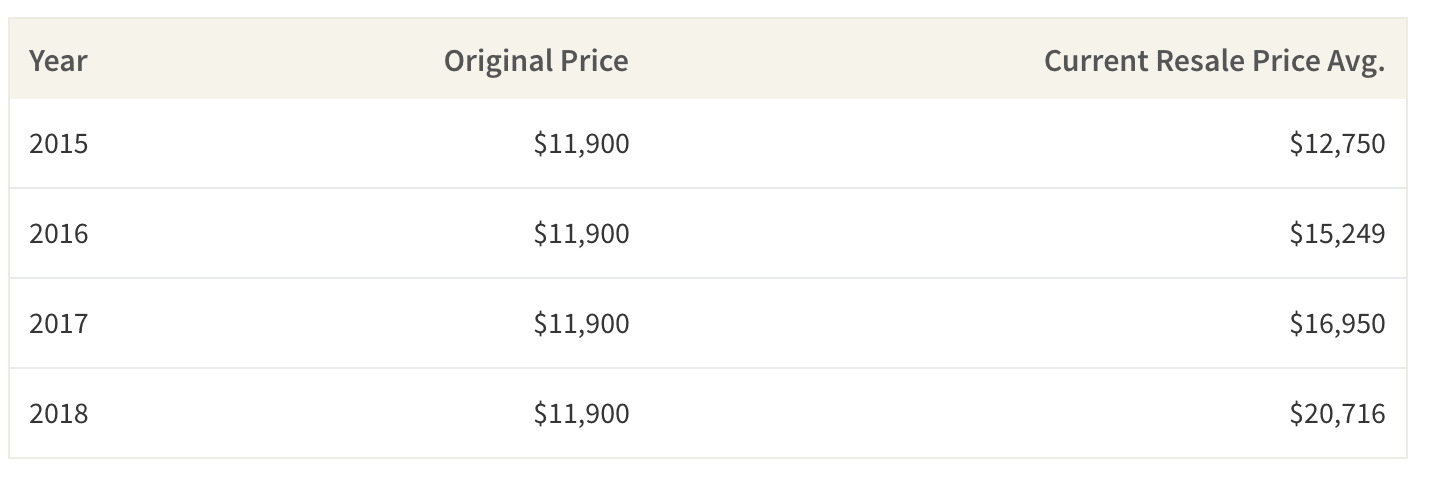1430x480 pixels.
Task: Click the 2018 original price $11,900
Action: pos(582,413)
